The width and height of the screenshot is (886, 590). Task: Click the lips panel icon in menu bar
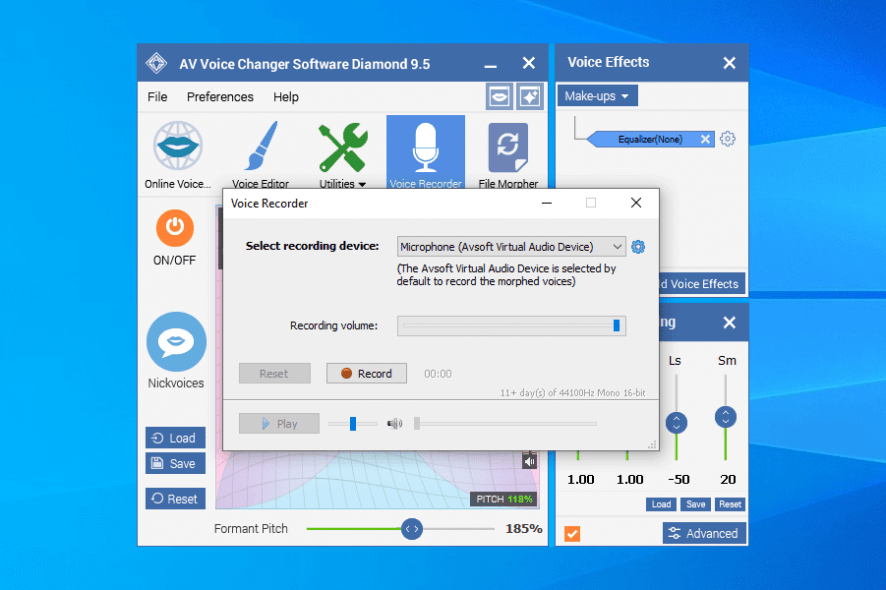pos(499,97)
